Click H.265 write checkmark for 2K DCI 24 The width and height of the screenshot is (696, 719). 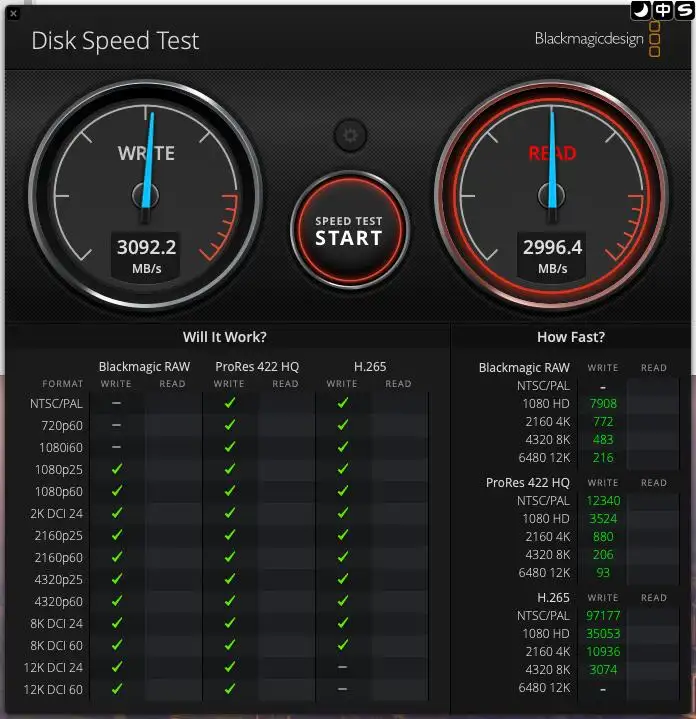coord(342,513)
